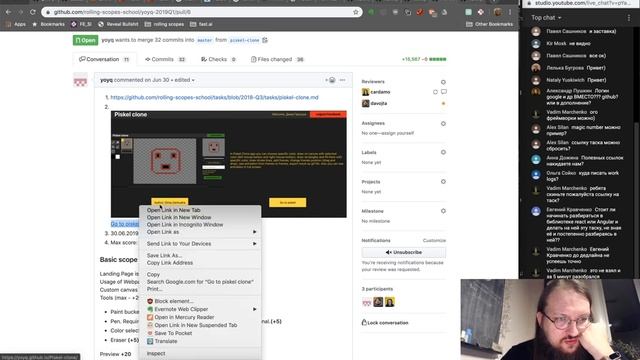Choose Search Google.com for Go to piskel clone

pyautogui.click(x=200, y=282)
